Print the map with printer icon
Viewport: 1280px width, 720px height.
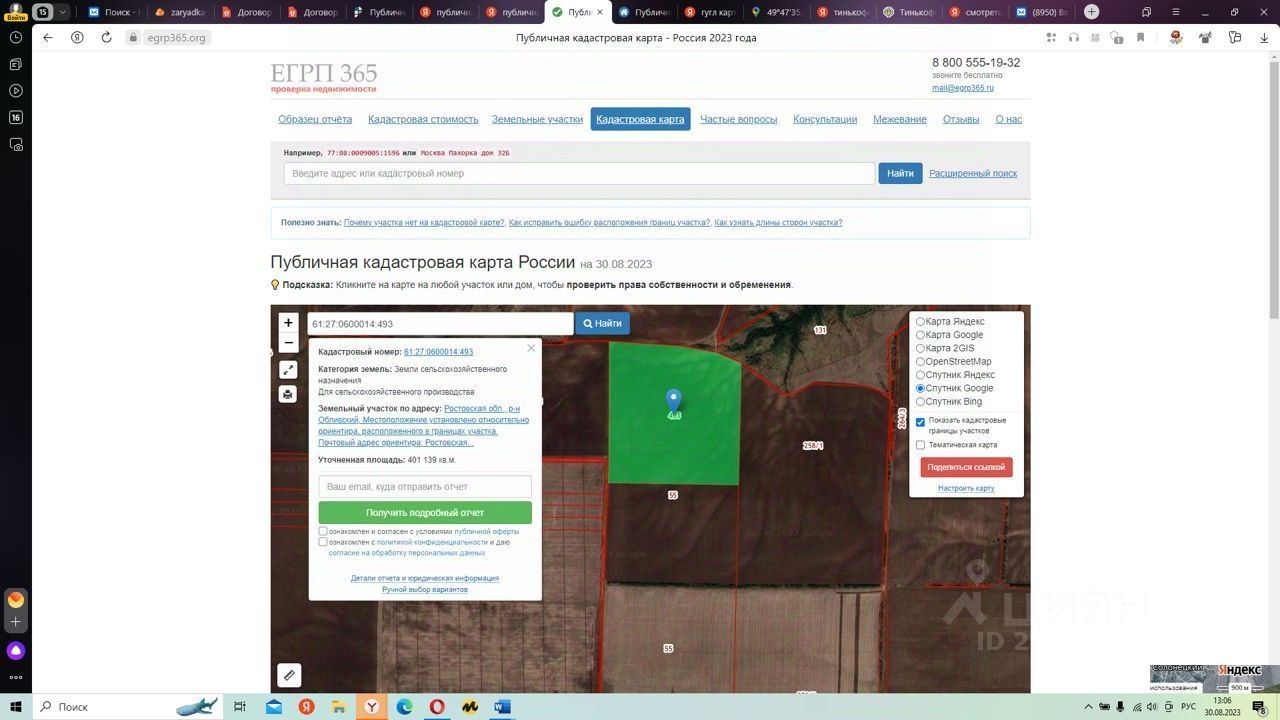tap(288, 394)
